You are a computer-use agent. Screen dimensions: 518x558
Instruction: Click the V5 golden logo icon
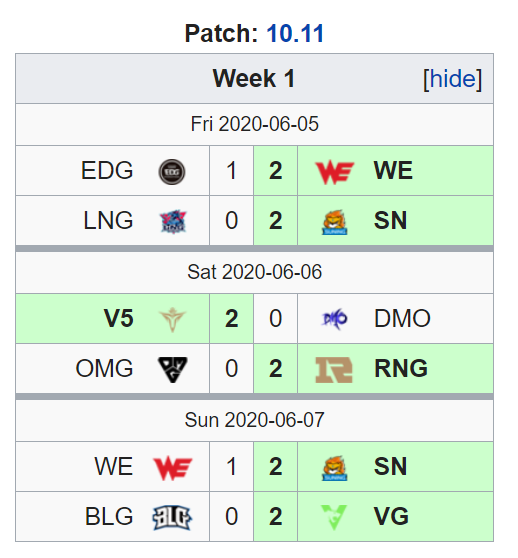click(x=172, y=319)
